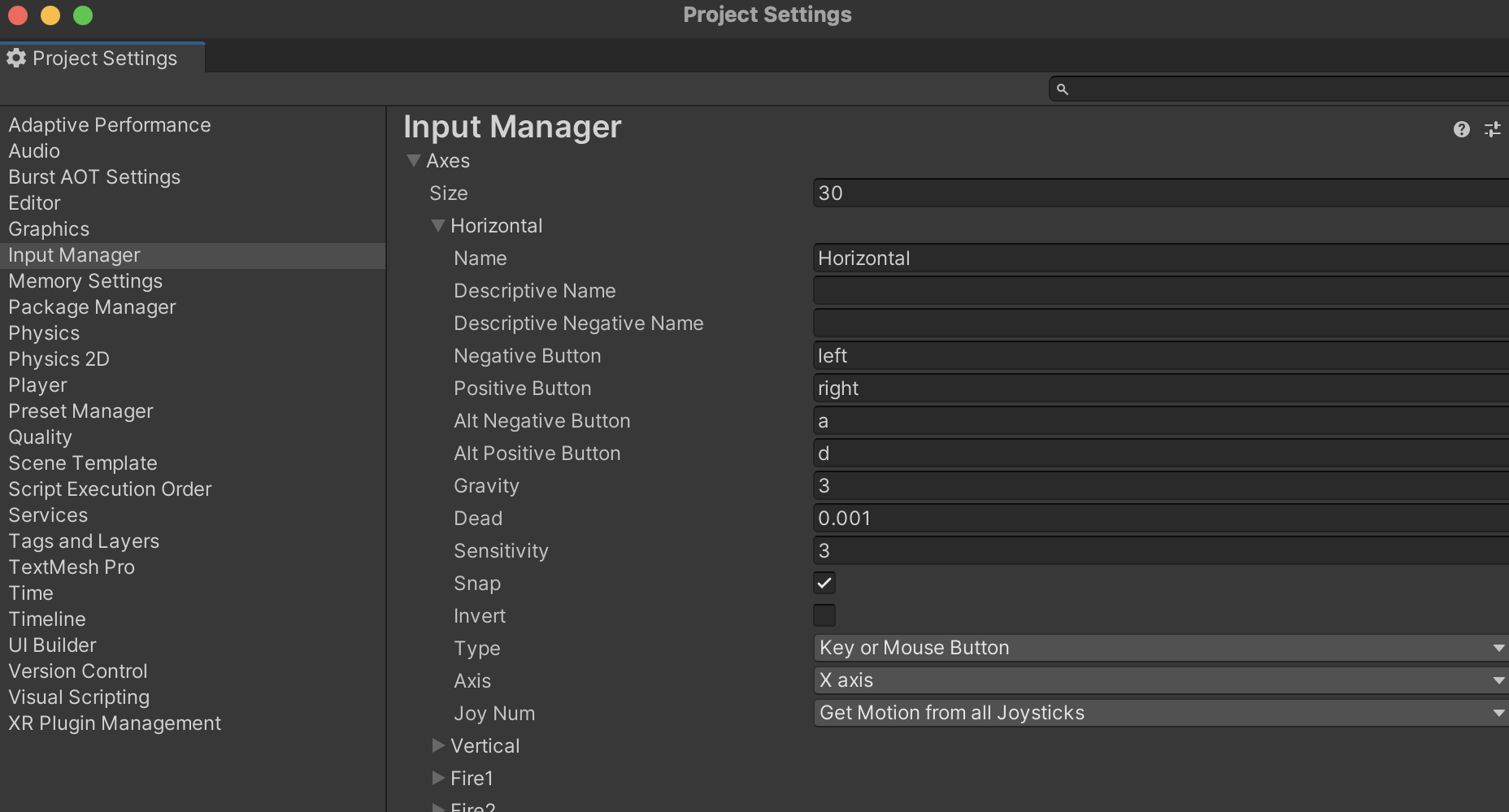The width and height of the screenshot is (1509, 812).
Task: Collapse the Axes foldout
Action: click(x=414, y=161)
